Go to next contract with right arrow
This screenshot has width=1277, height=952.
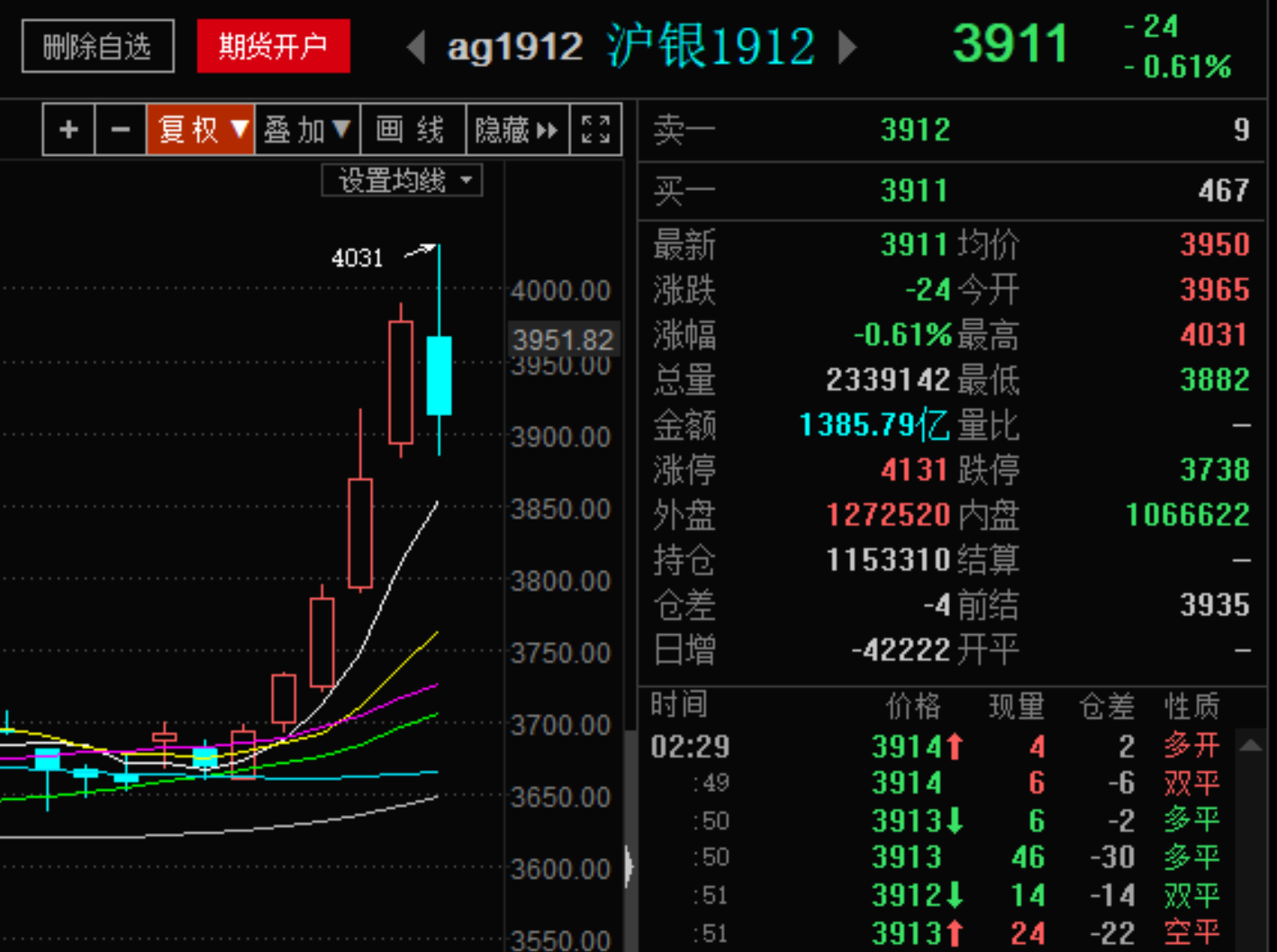tap(847, 47)
